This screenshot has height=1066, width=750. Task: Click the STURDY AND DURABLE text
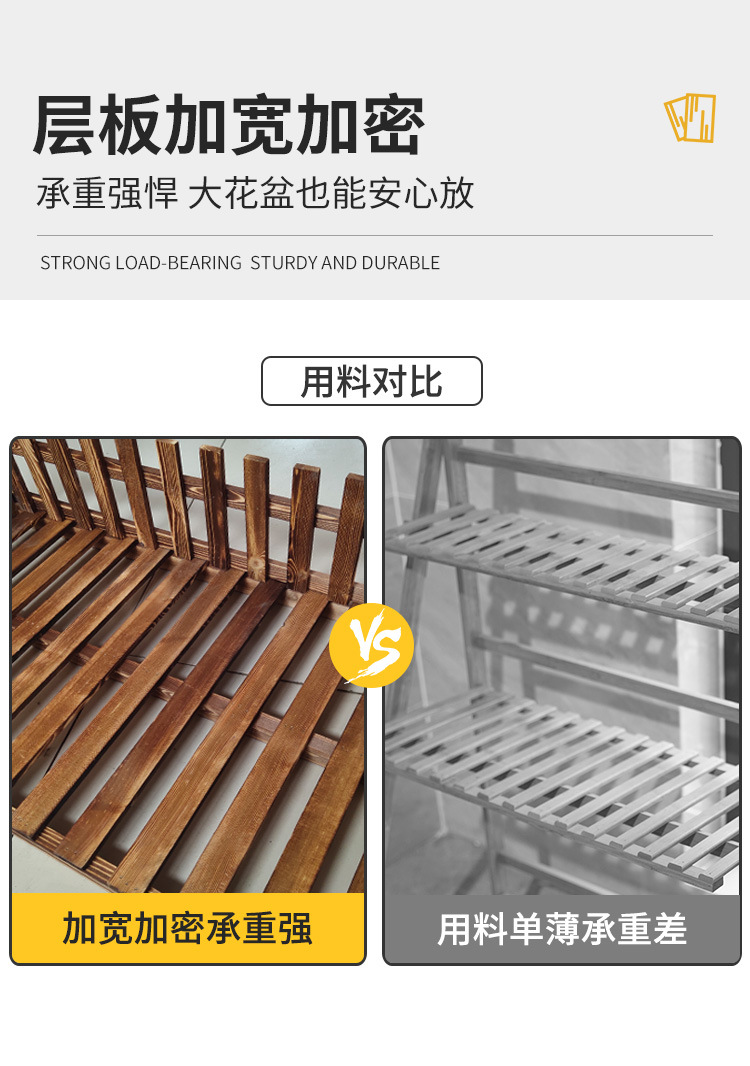pyautogui.click(x=345, y=263)
